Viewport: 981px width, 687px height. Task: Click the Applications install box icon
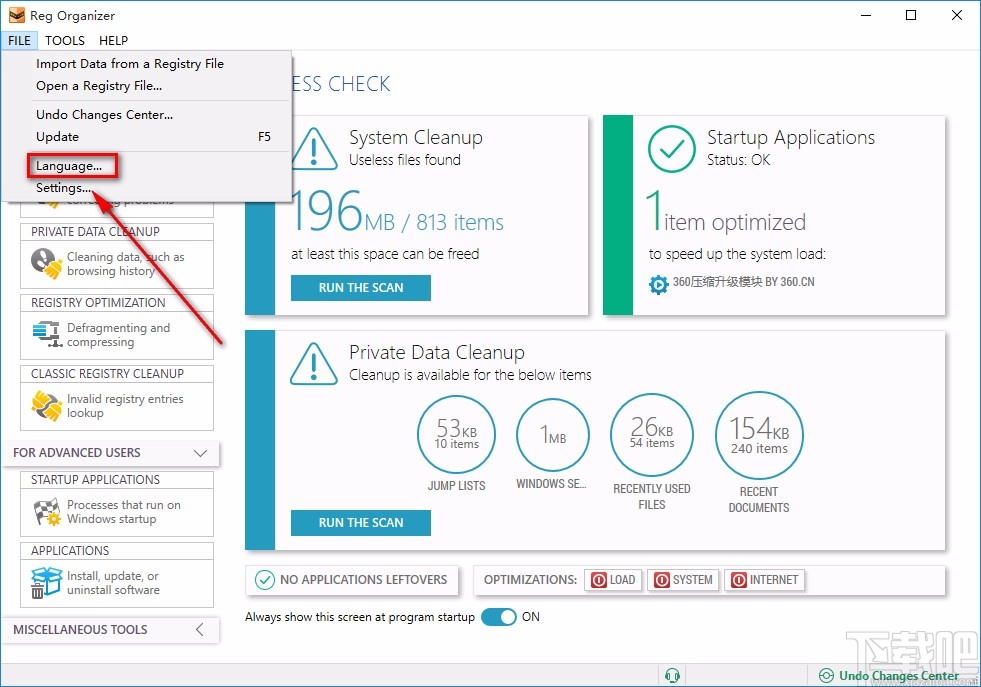tap(46, 583)
